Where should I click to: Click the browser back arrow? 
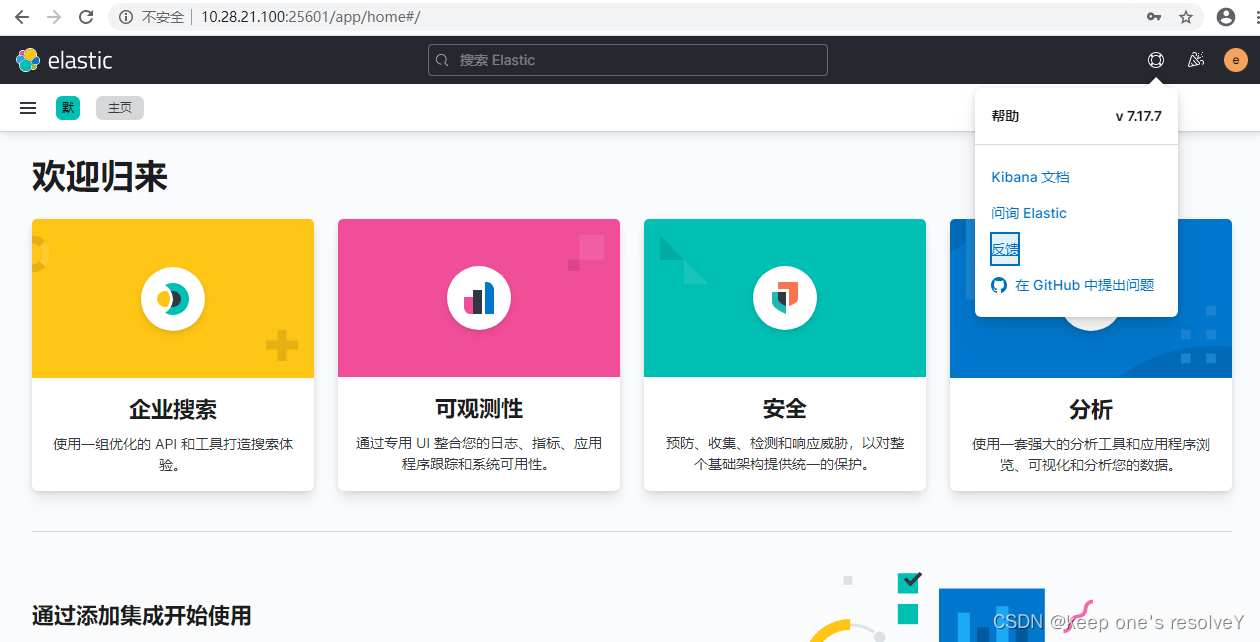[x=21, y=17]
